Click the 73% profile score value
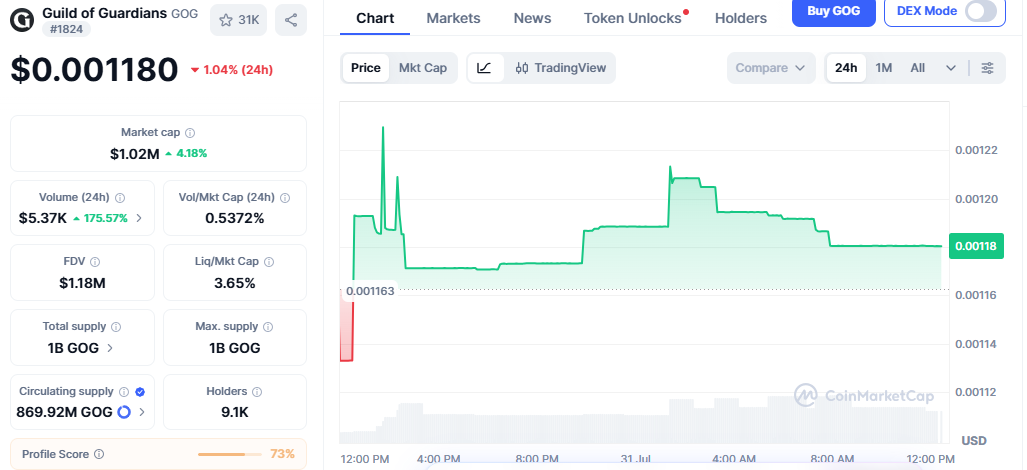Viewport: 1027px width, 470px height. click(x=282, y=454)
